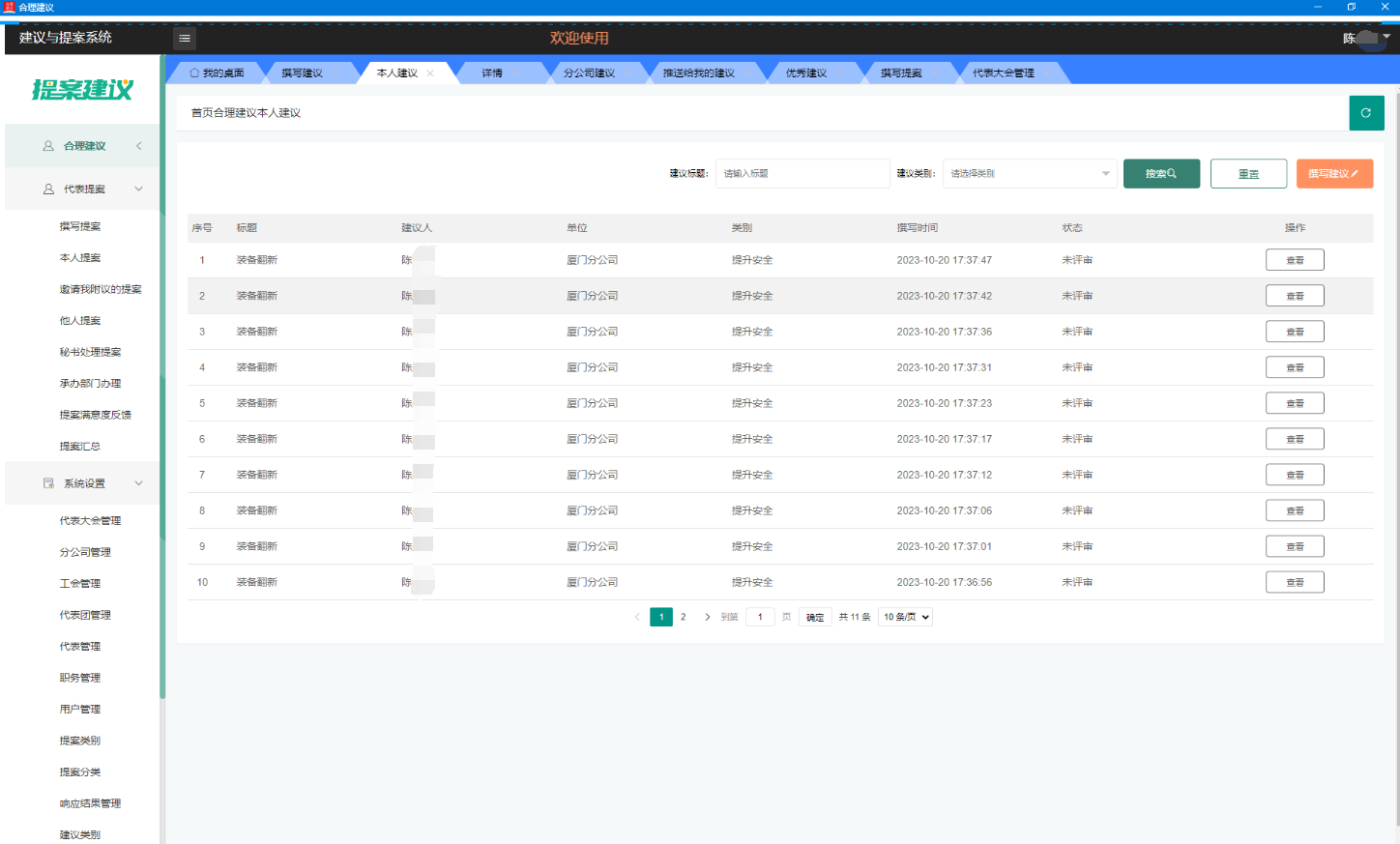The height and width of the screenshot is (844, 1400).
Task: Click the settings icon beside 系统设置
Action: (x=48, y=483)
